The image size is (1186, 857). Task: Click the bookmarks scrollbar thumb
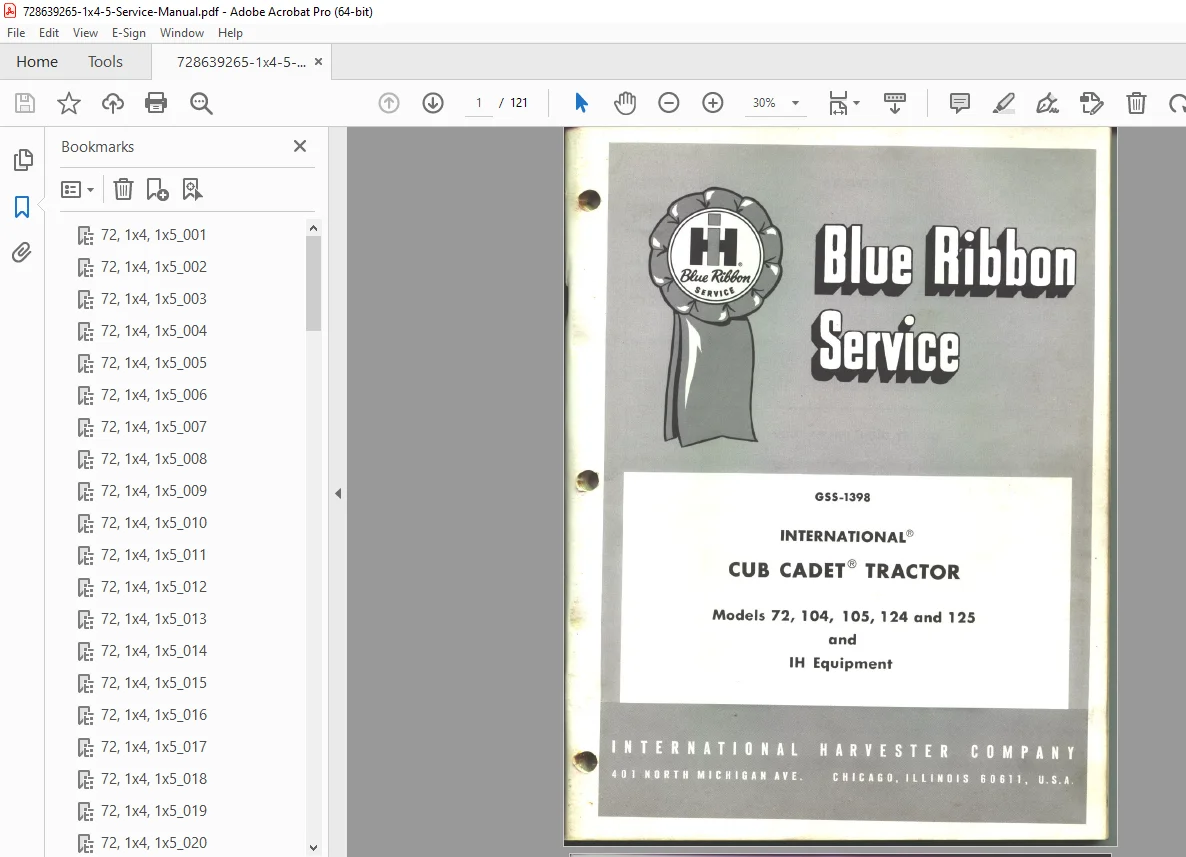(313, 284)
